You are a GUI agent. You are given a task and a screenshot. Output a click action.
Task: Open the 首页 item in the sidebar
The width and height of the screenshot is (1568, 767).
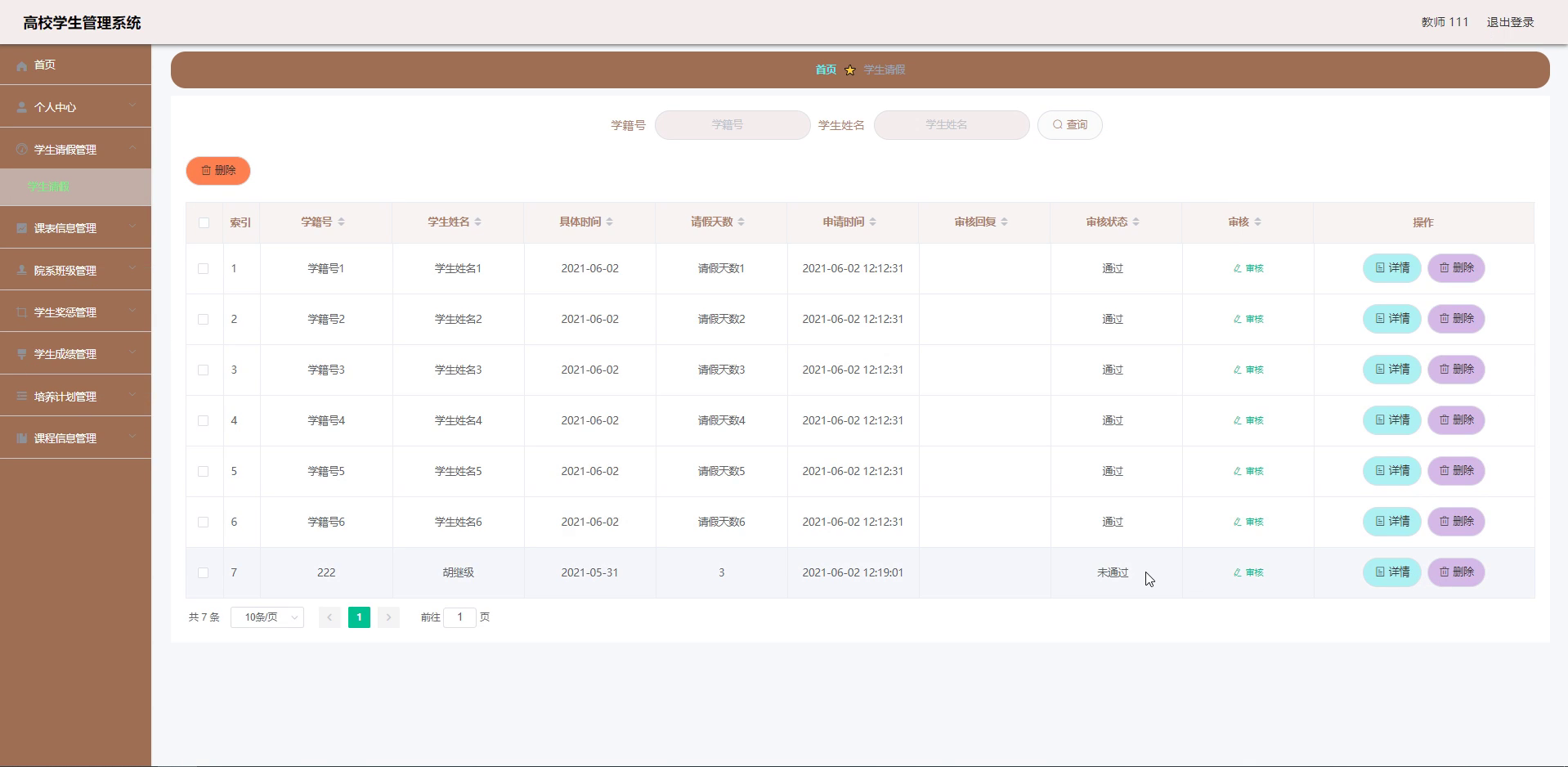pyautogui.click(x=75, y=65)
